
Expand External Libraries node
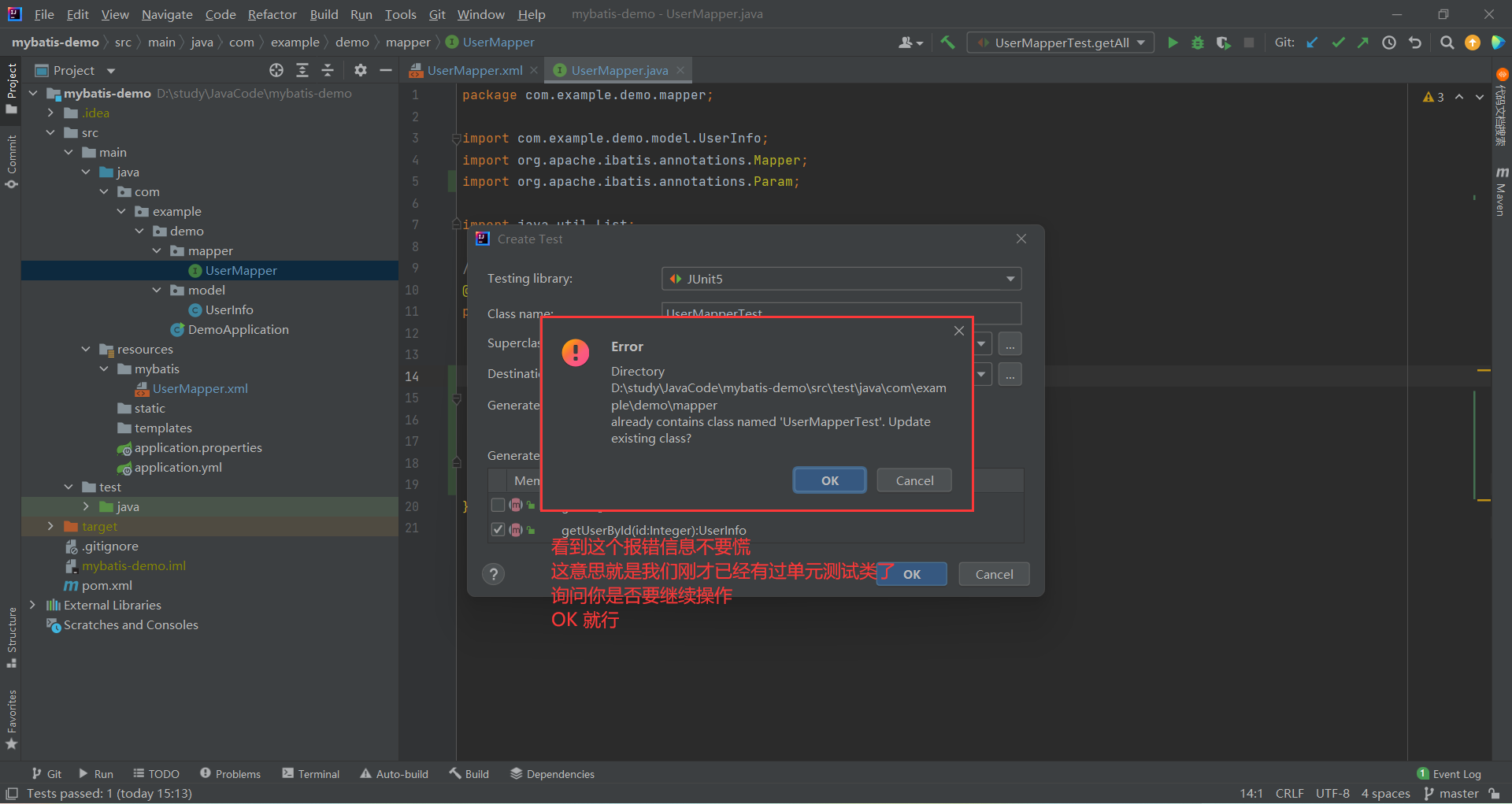click(32, 605)
